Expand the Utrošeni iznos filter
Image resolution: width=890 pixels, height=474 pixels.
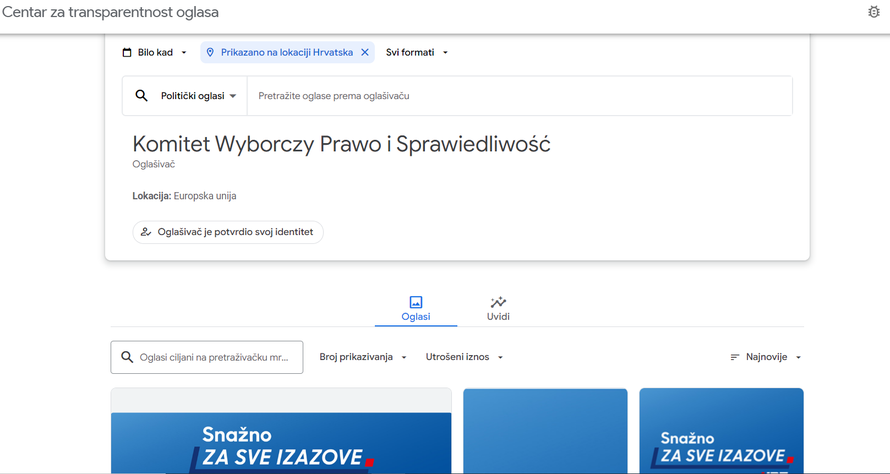pos(464,357)
